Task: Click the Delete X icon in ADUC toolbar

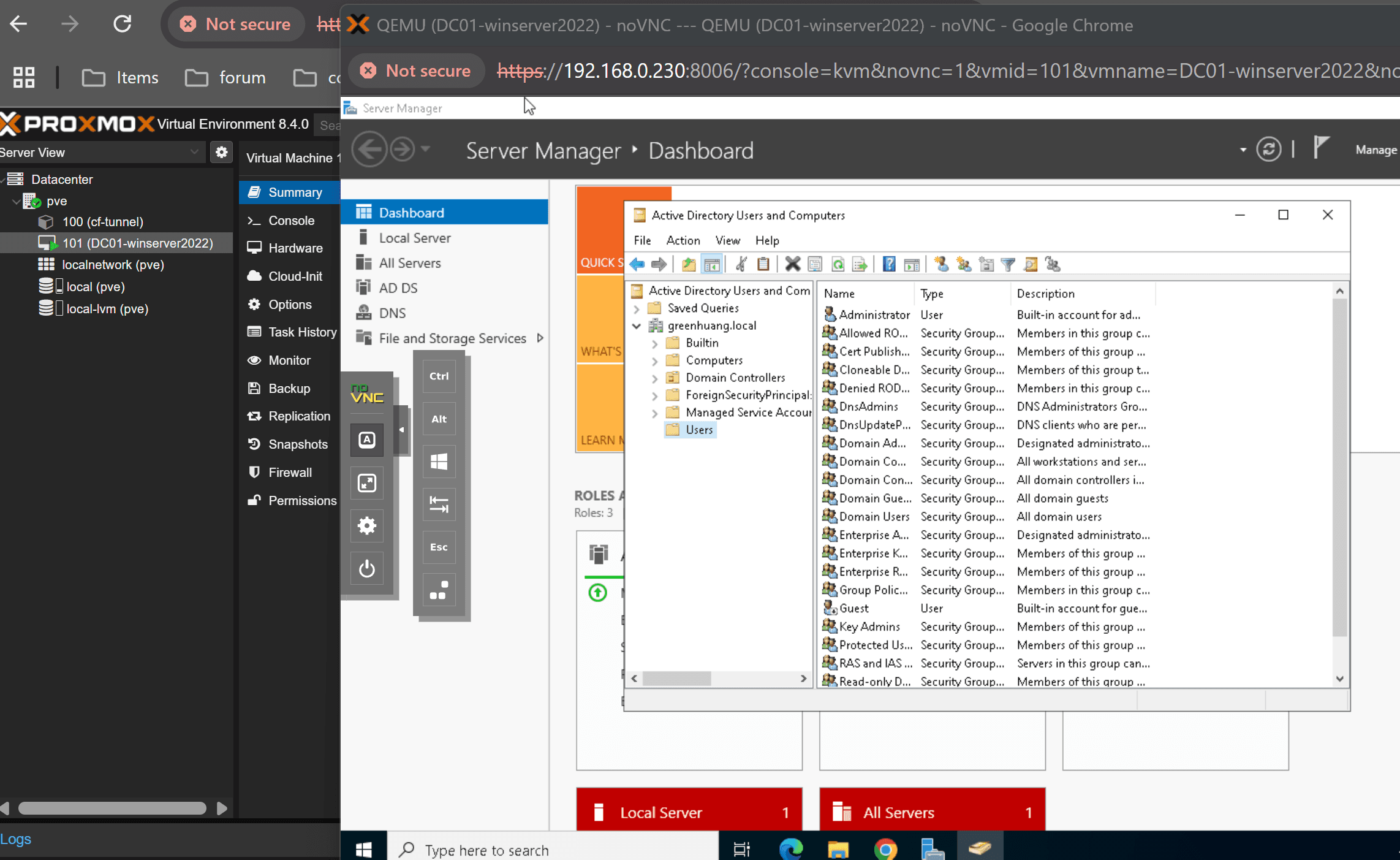Action: 792,264
